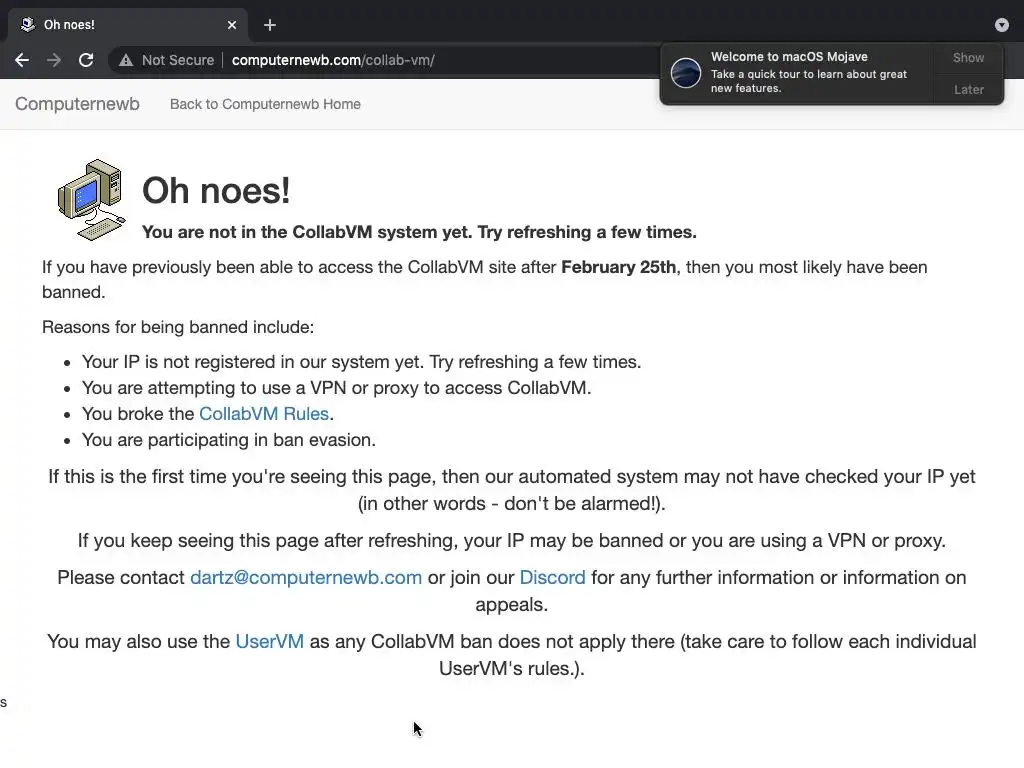Click the Computernewb brand link
The width and height of the screenshot is (1024, 768).
77,104
